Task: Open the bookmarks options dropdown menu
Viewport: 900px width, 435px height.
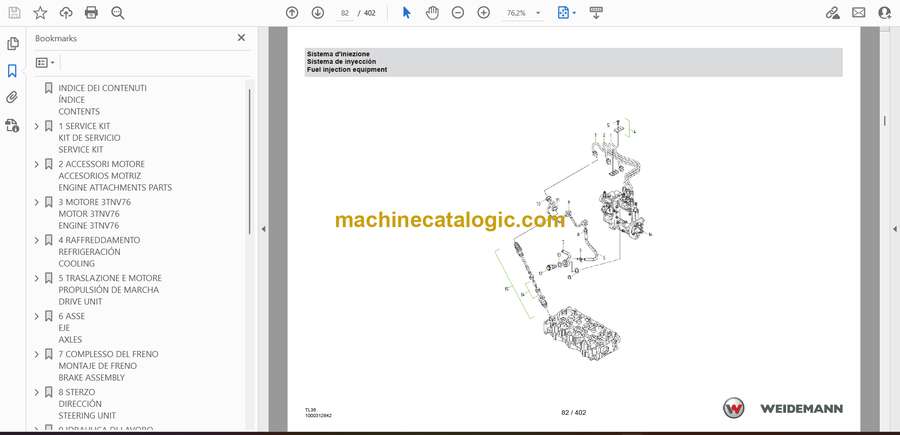Action: [x=45, y=62]
